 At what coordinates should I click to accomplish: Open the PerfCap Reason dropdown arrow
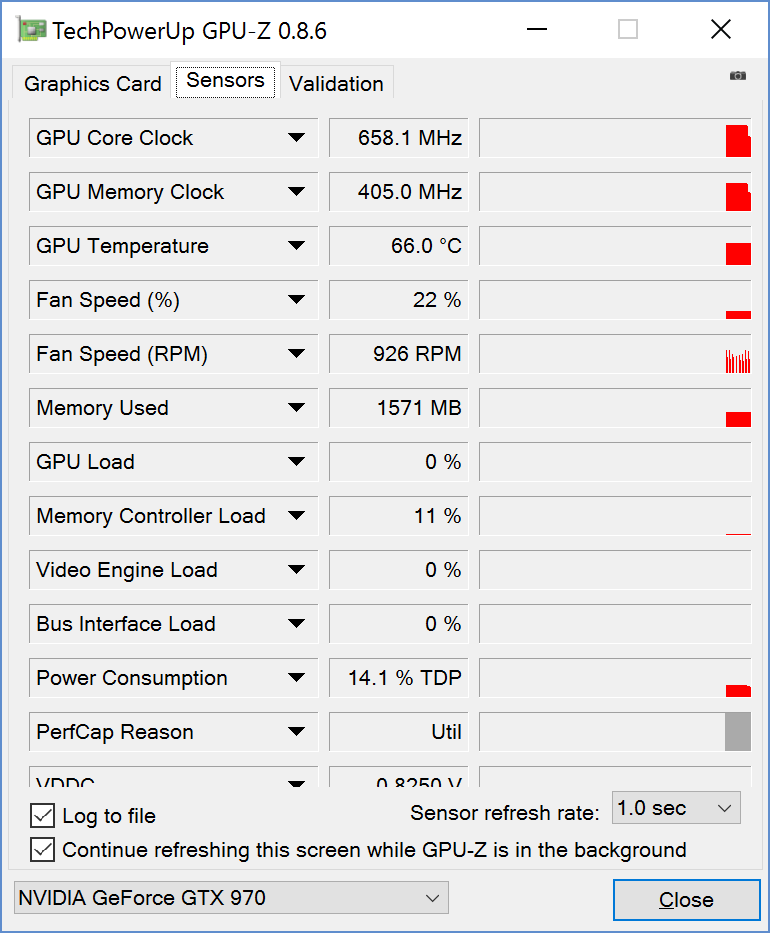coord(296,731)
